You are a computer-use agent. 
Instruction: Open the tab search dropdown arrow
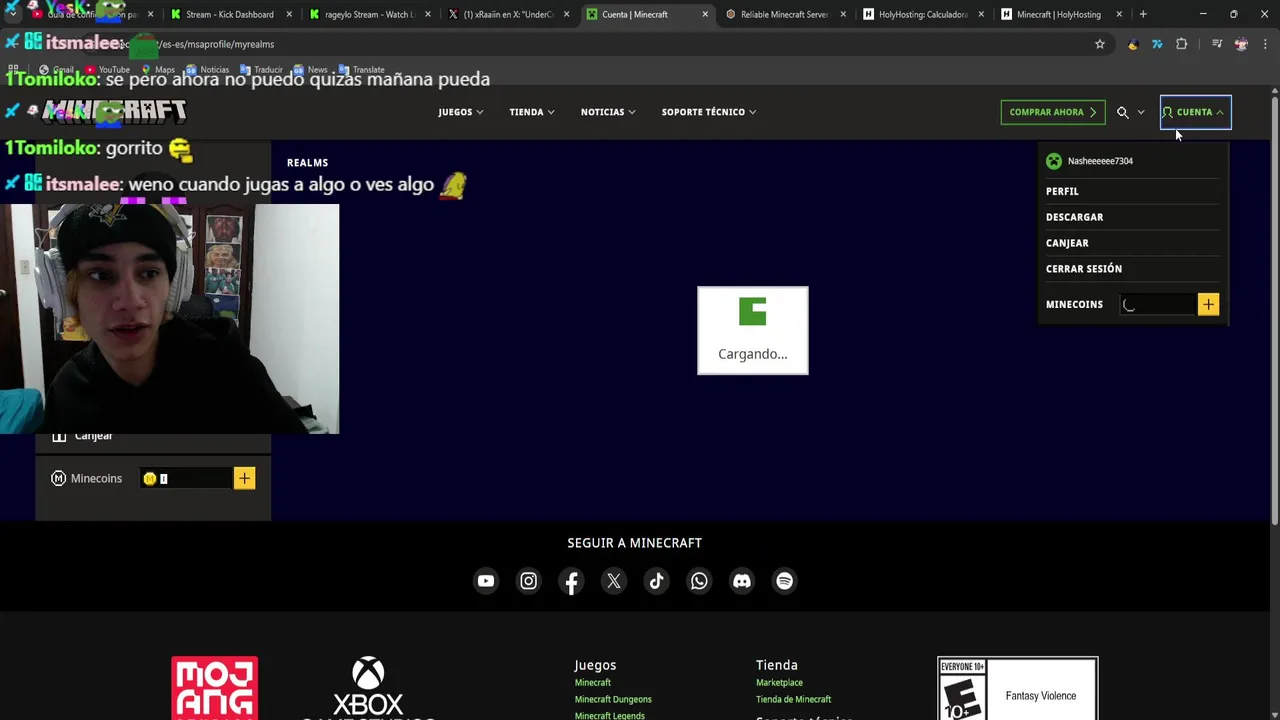tap(13, 14)
